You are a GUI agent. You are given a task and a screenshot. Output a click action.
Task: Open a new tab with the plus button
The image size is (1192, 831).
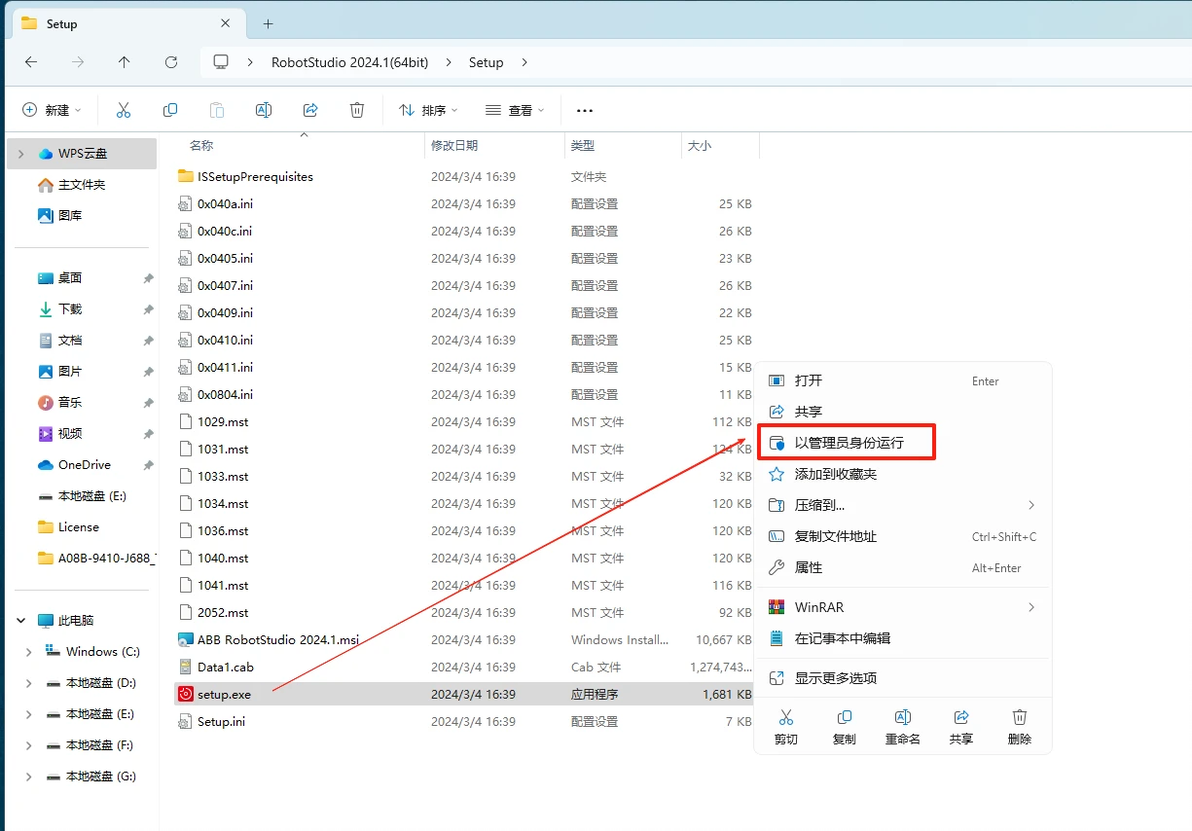tap(268, 24)
